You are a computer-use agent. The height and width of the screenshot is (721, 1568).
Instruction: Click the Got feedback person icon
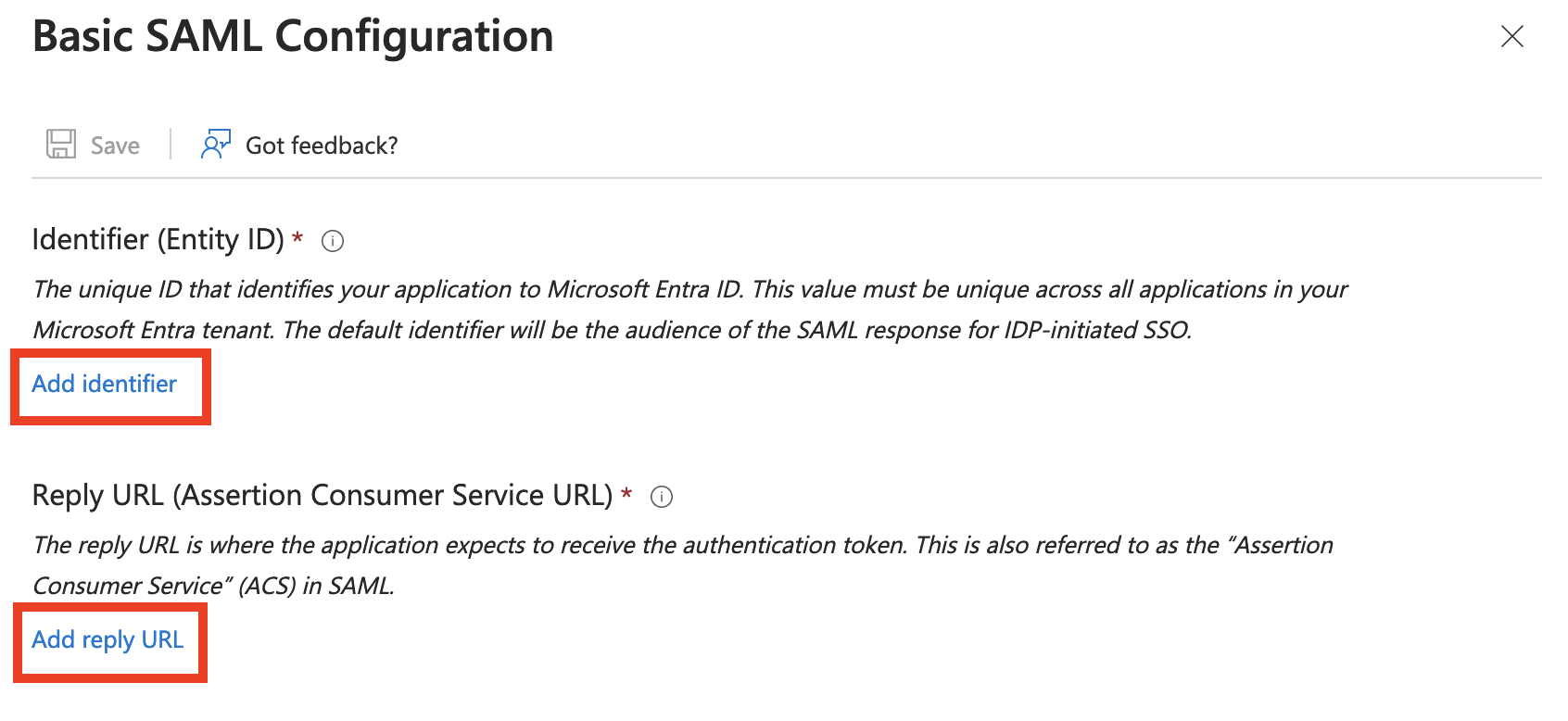[216, 145]
